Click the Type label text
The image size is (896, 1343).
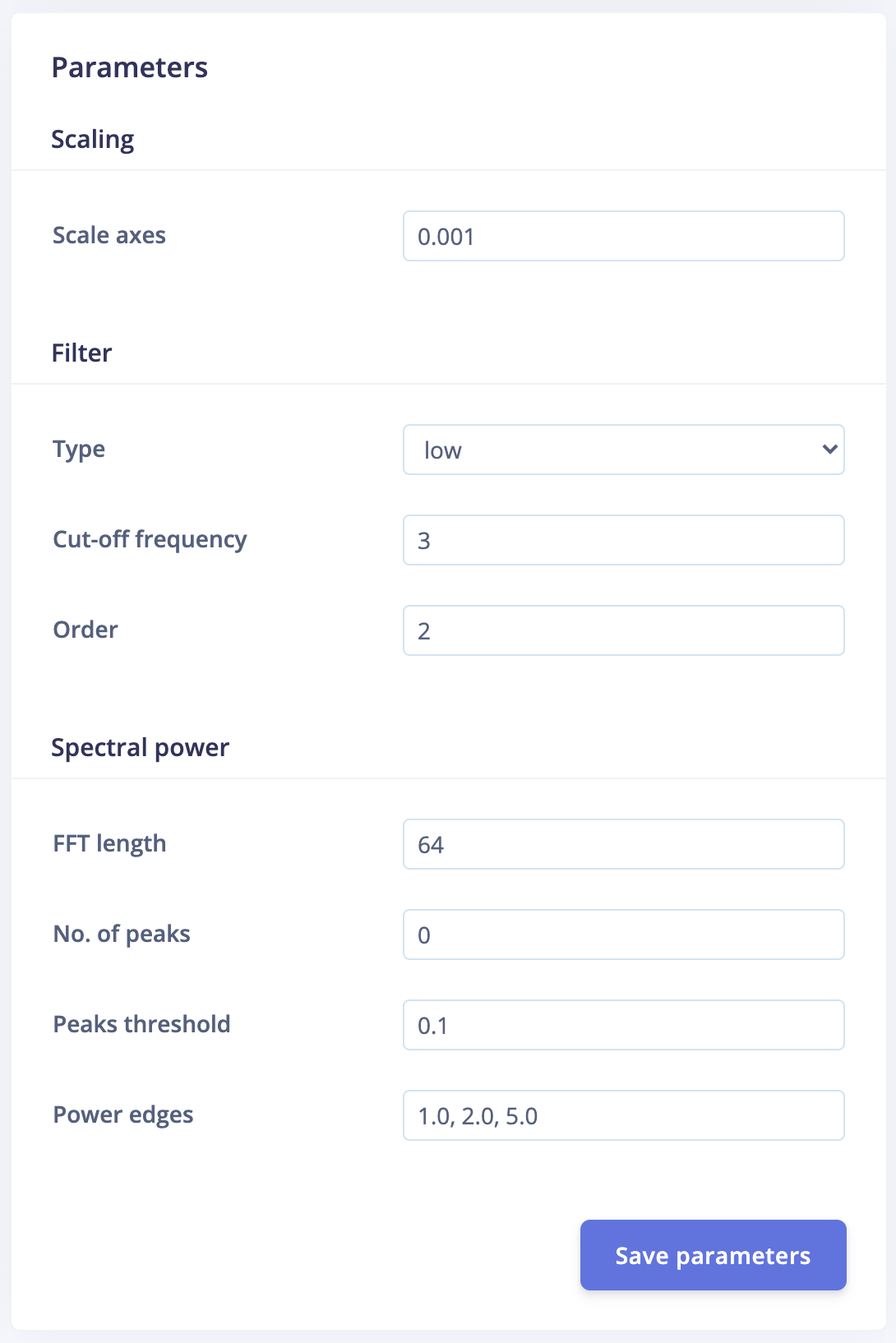[x=79, y=450]
